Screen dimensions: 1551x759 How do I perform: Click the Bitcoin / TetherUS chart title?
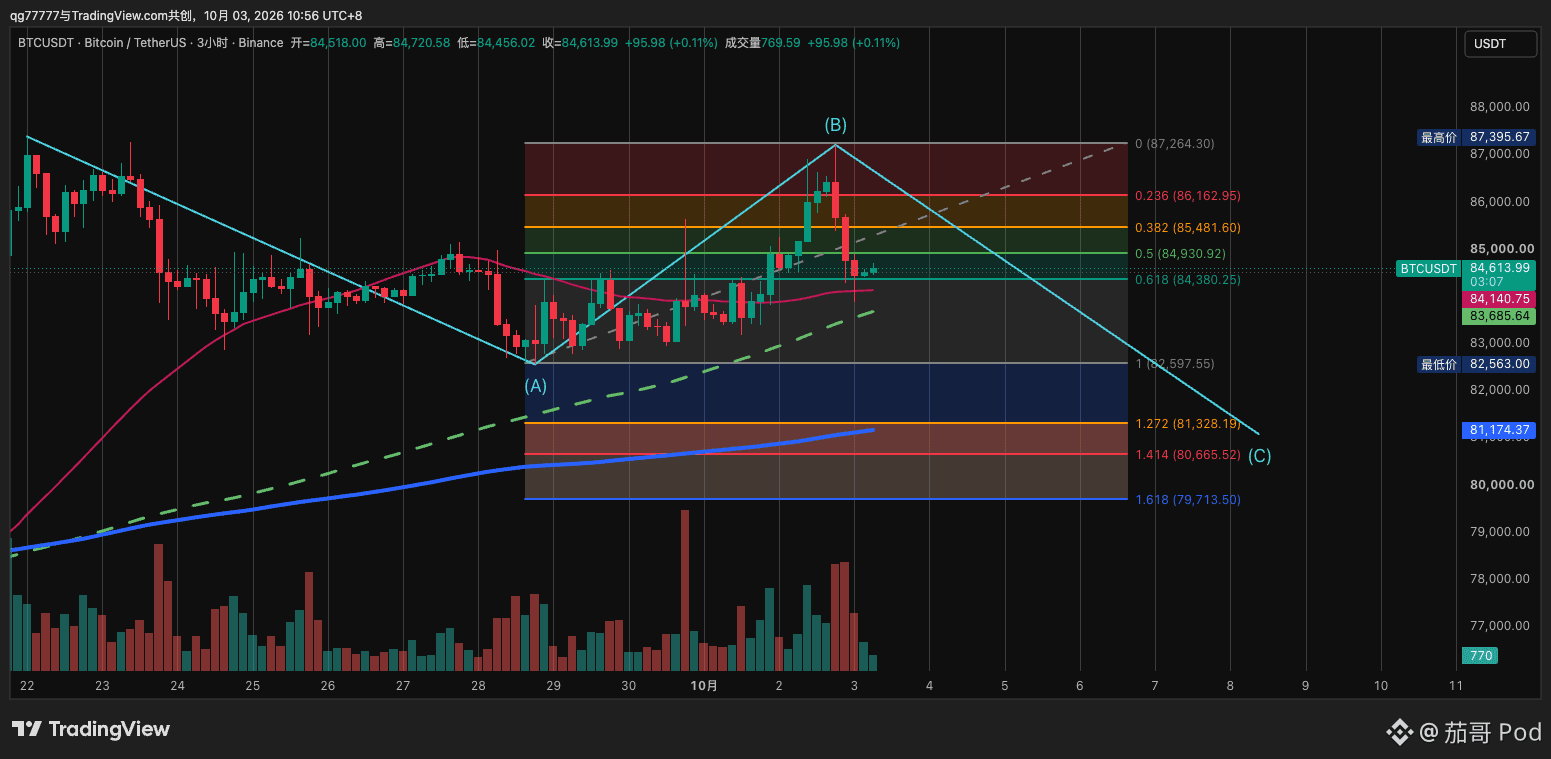[133, 43]
